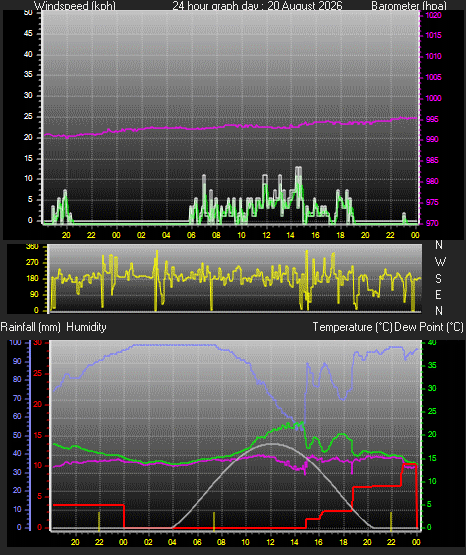
Task: Click hour 04 under the rainfall graph
Action: [172, 542]
